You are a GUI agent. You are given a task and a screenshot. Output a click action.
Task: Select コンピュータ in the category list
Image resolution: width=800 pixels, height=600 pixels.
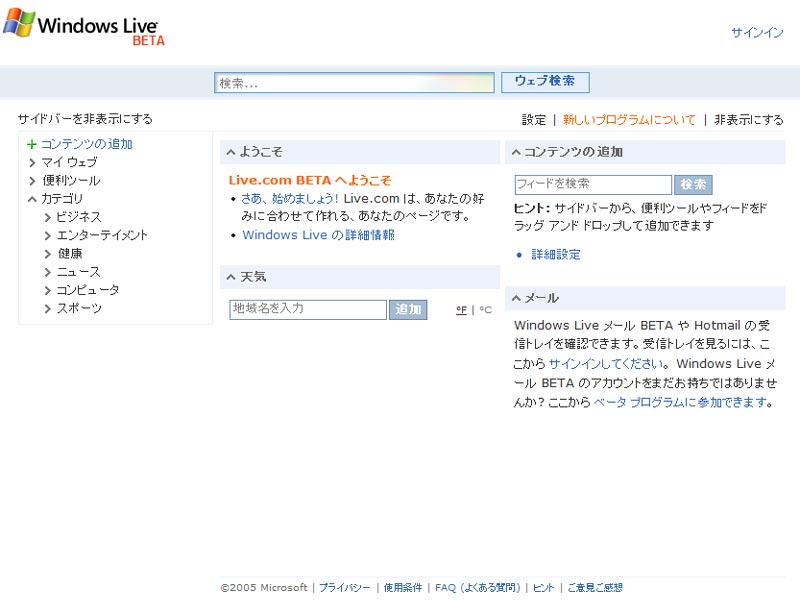point(88,290)
